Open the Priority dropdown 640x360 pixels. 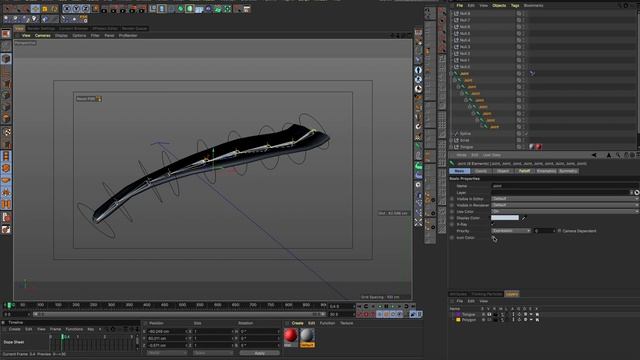[511, 231]
